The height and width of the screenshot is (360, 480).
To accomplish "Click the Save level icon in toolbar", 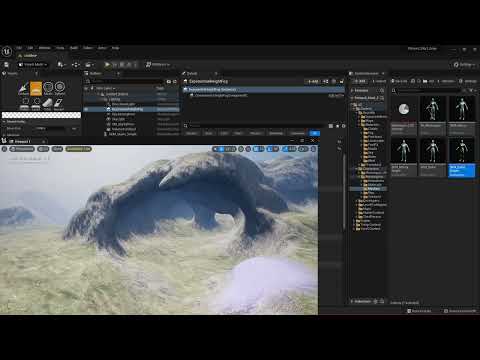I will click(6, 65).
